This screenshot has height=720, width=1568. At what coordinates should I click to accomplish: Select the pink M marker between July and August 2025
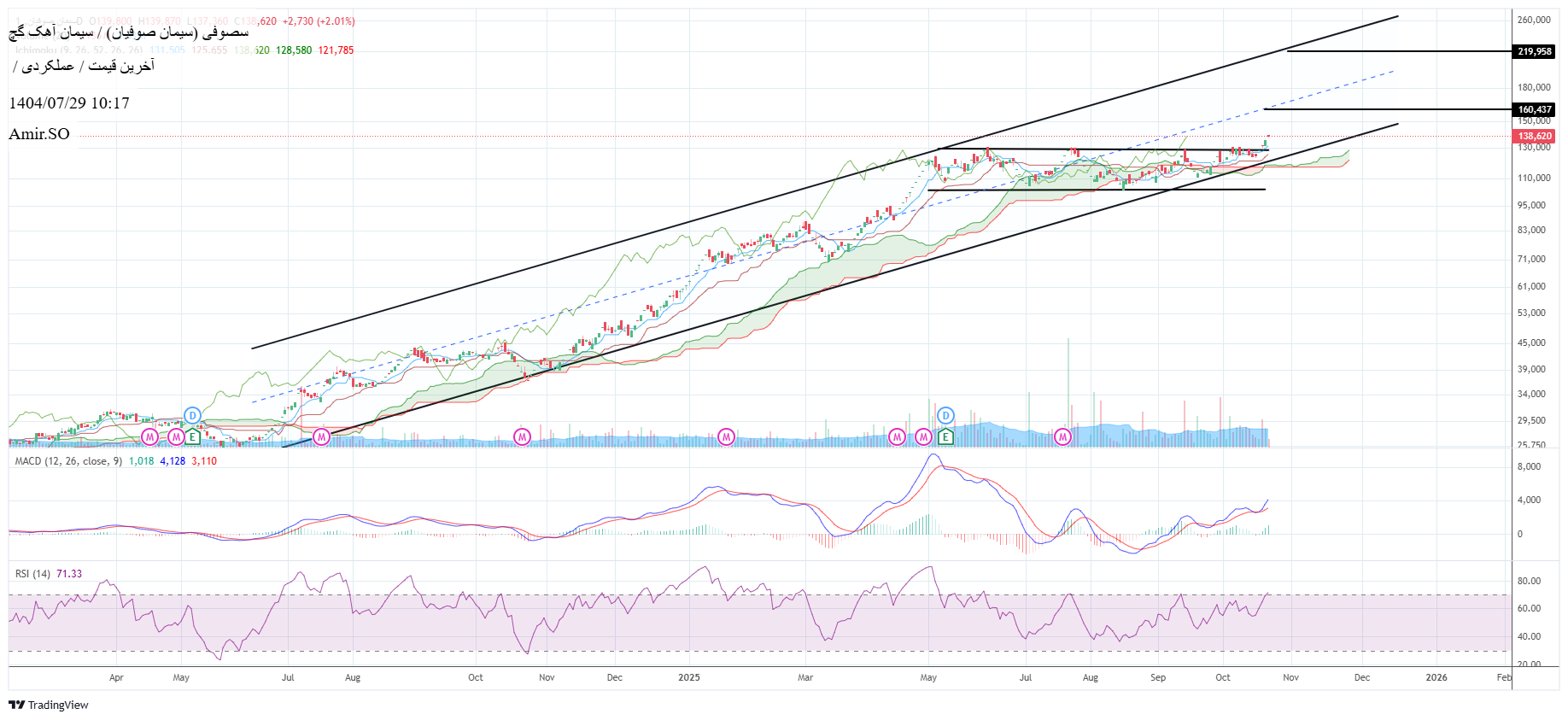click(x=1062, y=437)
